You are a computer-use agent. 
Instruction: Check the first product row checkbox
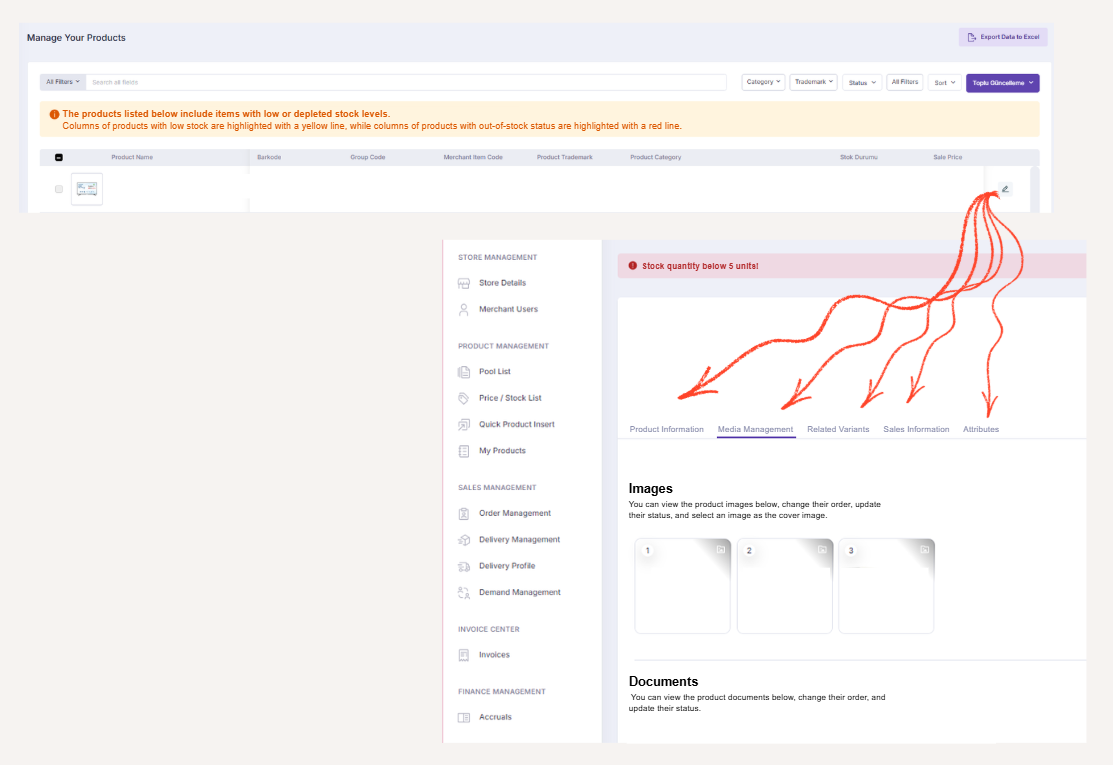click(59, 189)
